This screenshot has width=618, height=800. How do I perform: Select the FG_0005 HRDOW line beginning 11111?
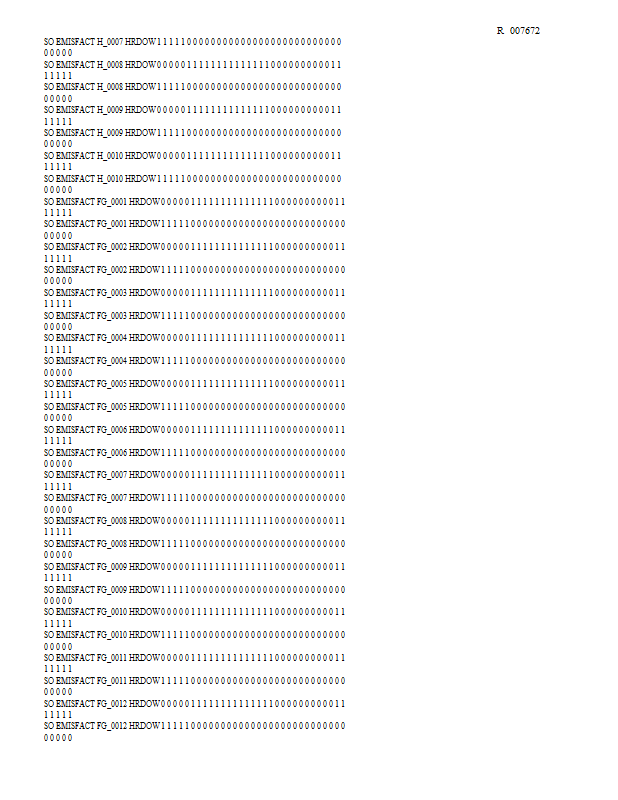click(x=195, y=412)
